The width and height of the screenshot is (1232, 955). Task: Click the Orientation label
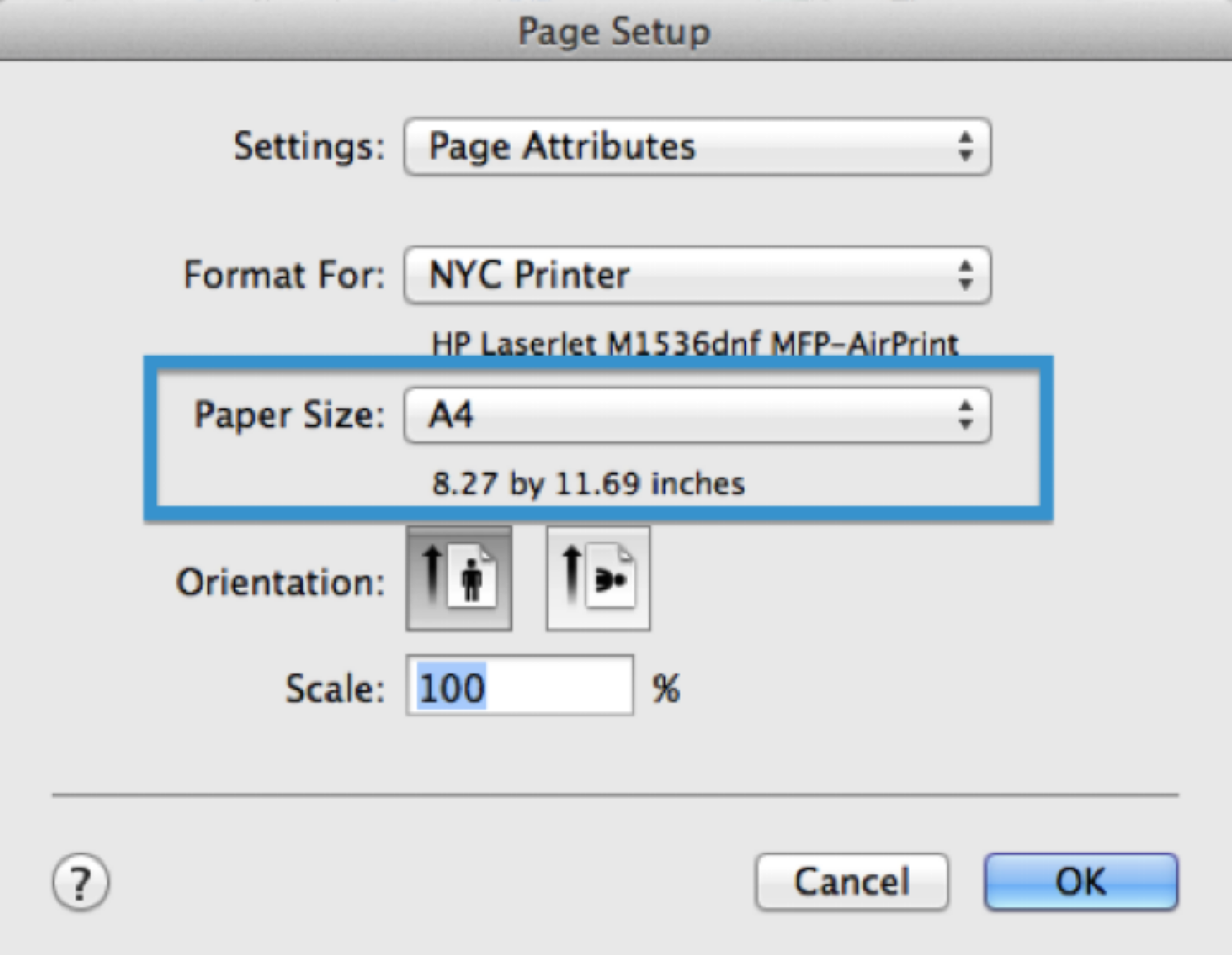tap(280, 582)
